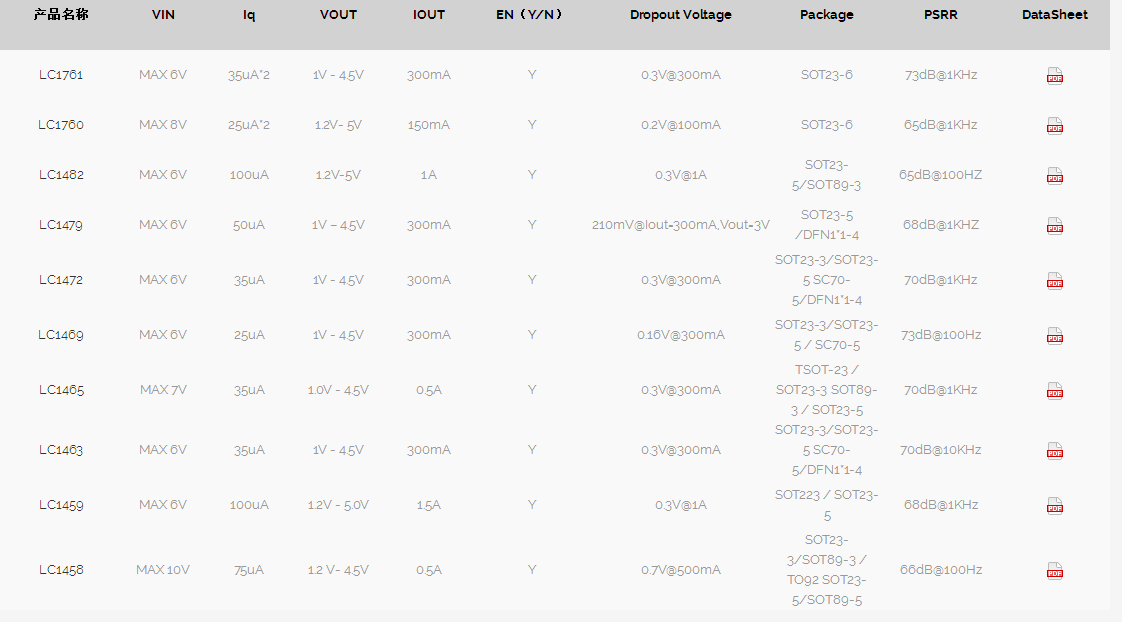The image size is (1122, 622).
Task: Open the PDF icon in the LC1465 row
Action: tap(1055, 391)
